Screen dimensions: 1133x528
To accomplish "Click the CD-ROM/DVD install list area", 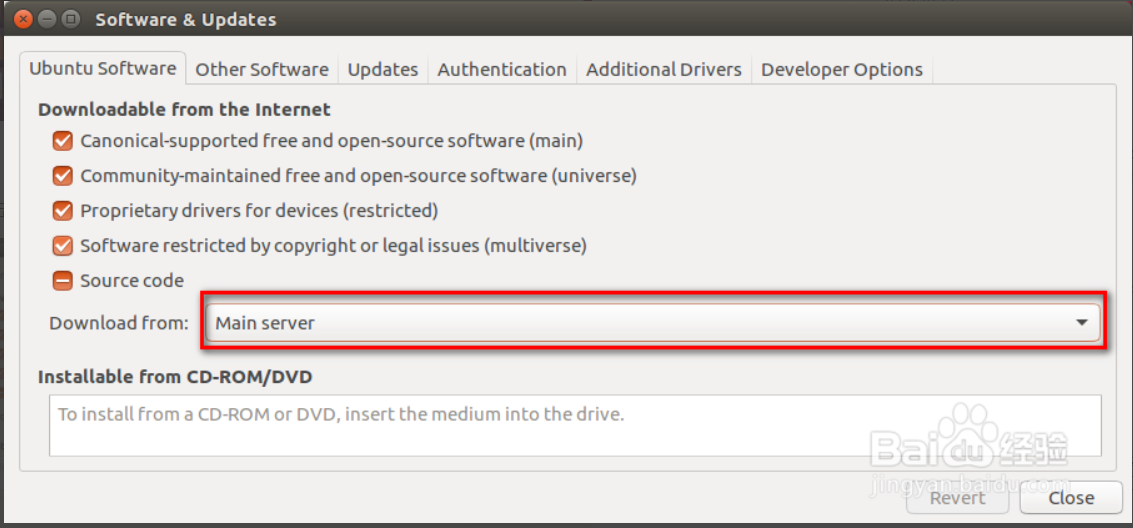I will (x=575, y=425).
